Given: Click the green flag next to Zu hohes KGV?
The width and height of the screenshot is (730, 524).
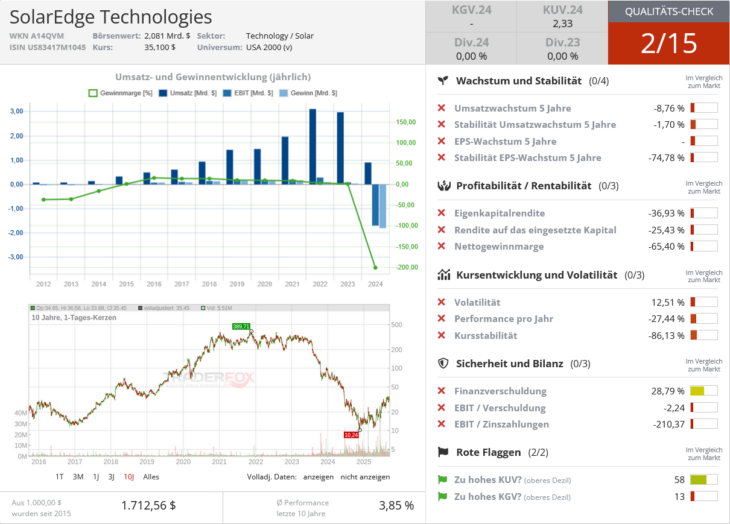Looking at the screenshot, I should pos(442,497).
